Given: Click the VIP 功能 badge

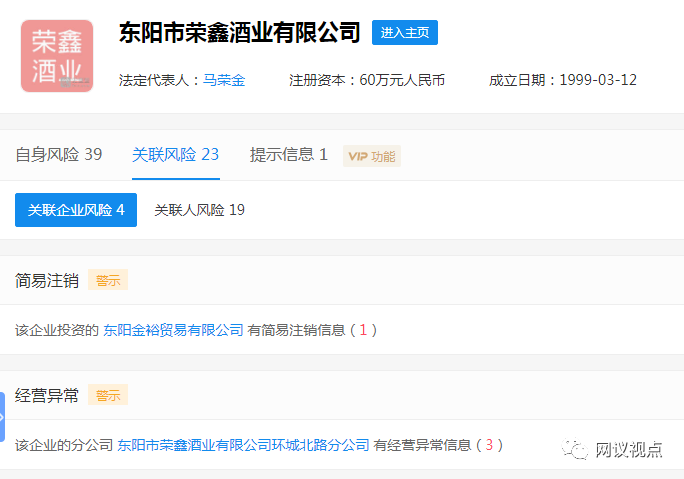Looking at the screenshot, I should 371,156.
